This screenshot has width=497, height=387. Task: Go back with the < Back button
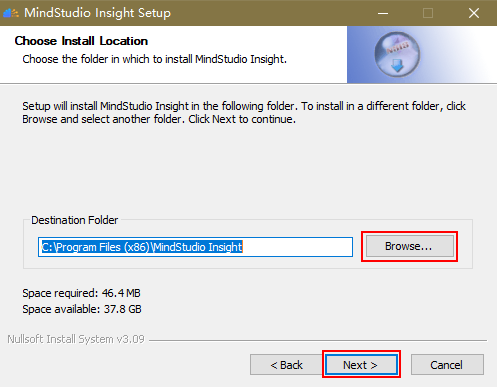tap(286, 365)
